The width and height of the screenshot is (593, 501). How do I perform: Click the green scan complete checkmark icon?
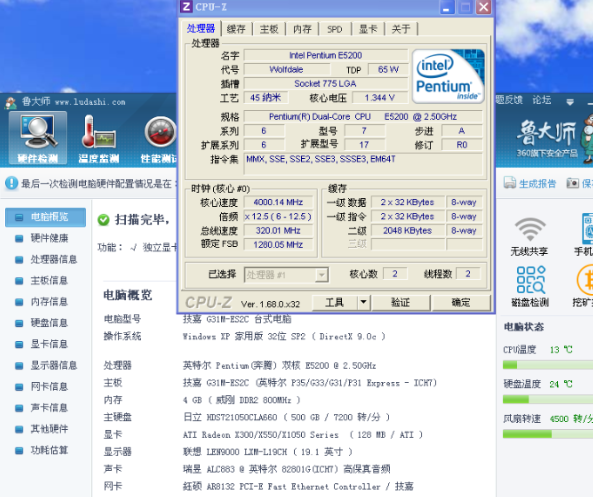click(x=103, y=220)
